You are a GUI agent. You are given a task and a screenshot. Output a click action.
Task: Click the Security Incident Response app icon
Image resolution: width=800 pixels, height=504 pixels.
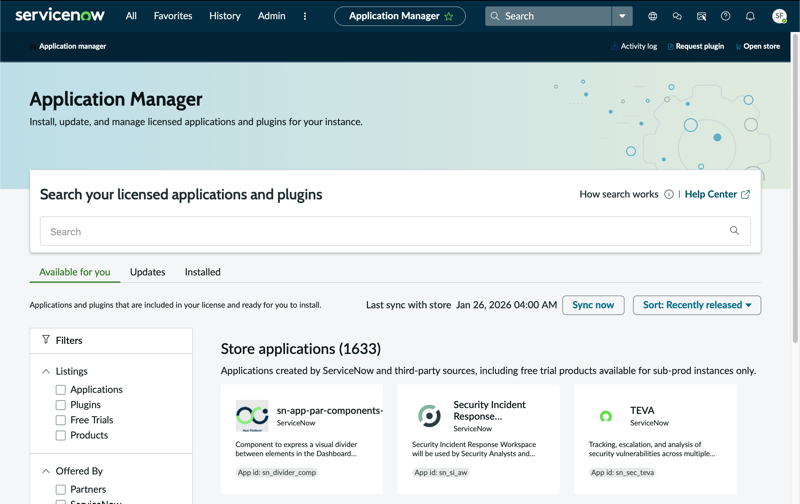pos(429,416)
